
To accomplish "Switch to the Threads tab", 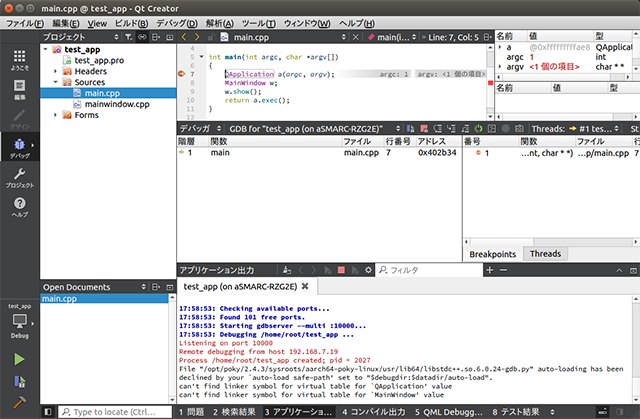I will pos(545,254).
